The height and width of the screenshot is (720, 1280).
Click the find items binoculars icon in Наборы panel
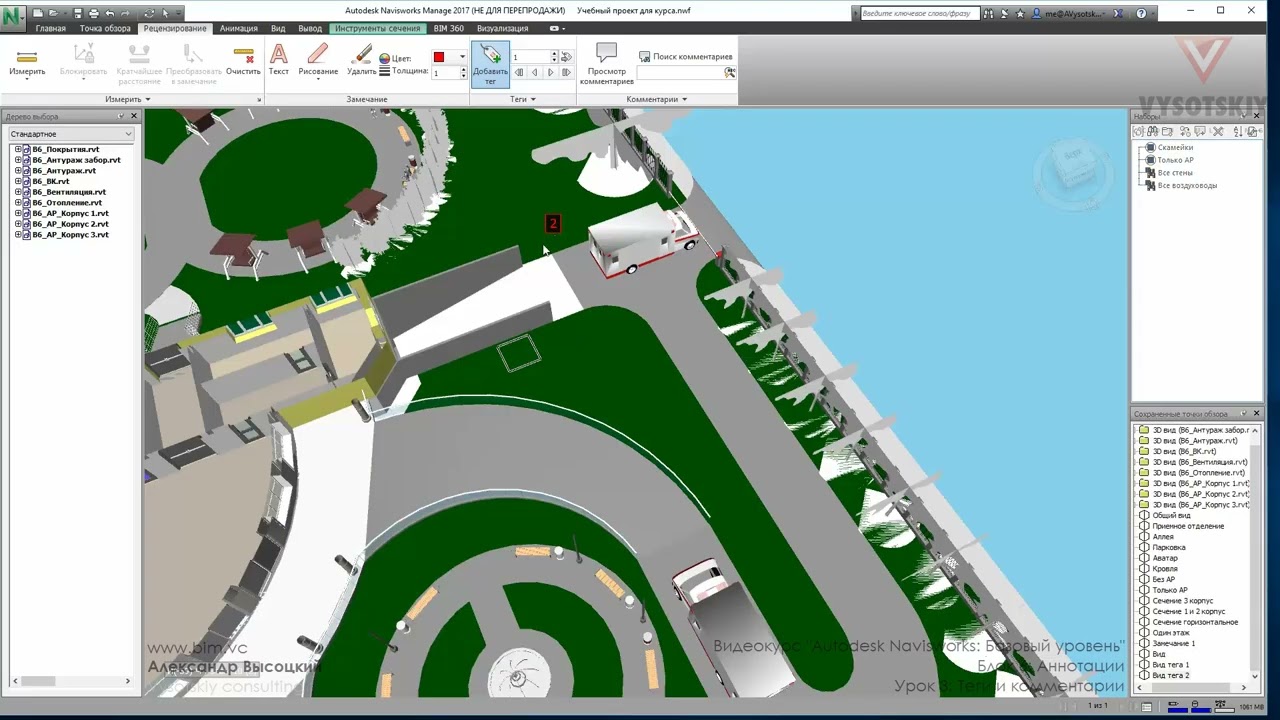click(1153, 132)
